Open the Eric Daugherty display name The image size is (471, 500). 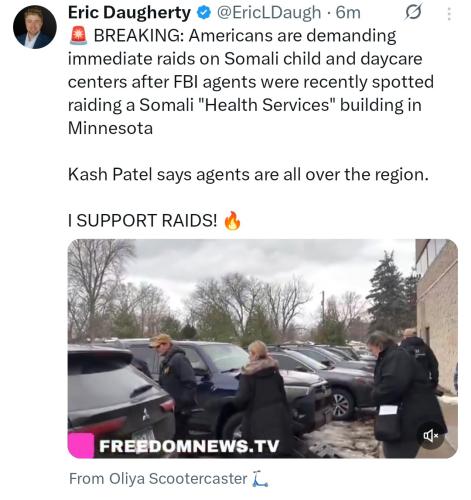tap(129, 13)
